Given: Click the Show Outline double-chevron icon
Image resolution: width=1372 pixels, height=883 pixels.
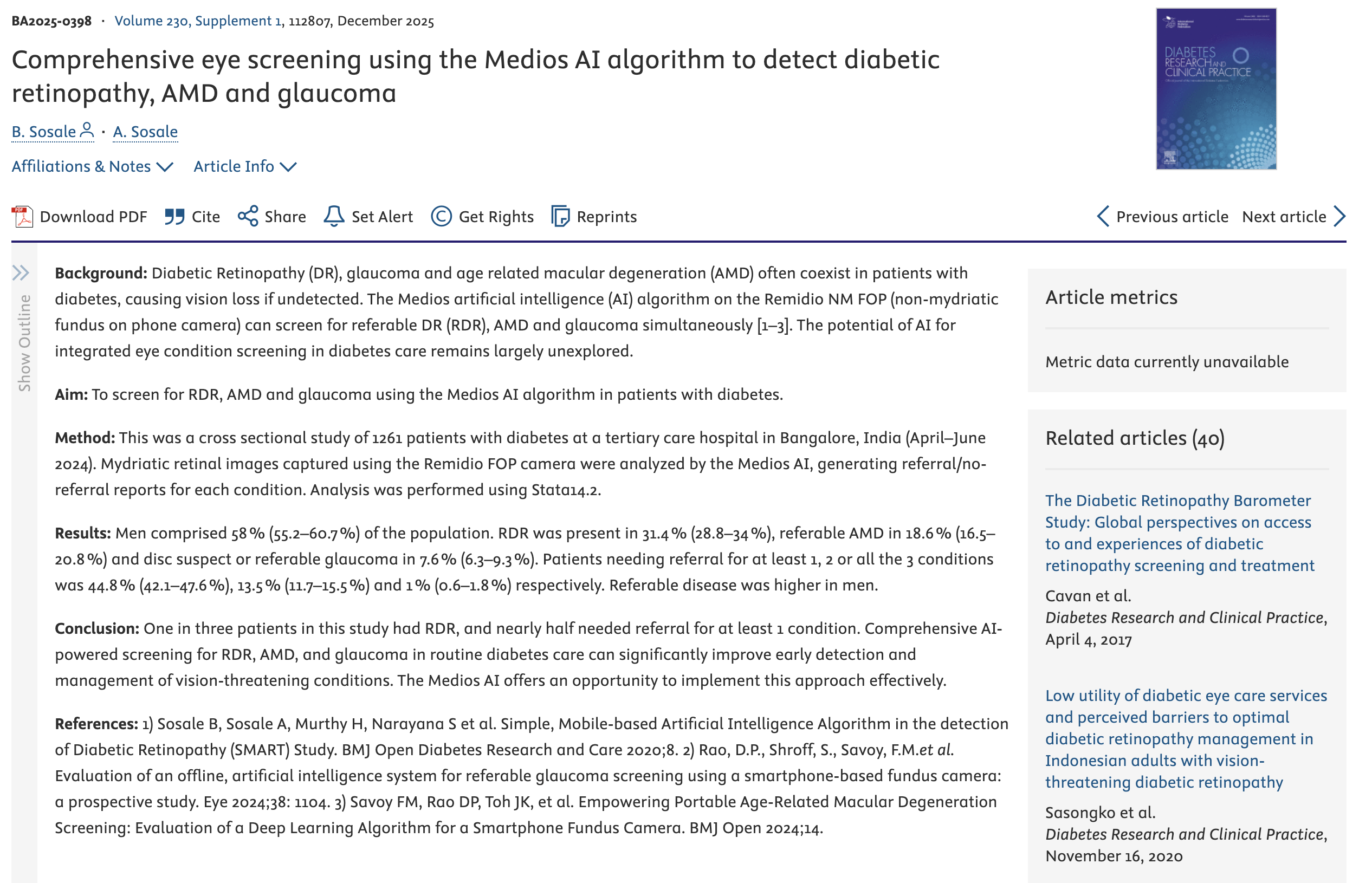Looking at the screenshot, I should 21,272.
